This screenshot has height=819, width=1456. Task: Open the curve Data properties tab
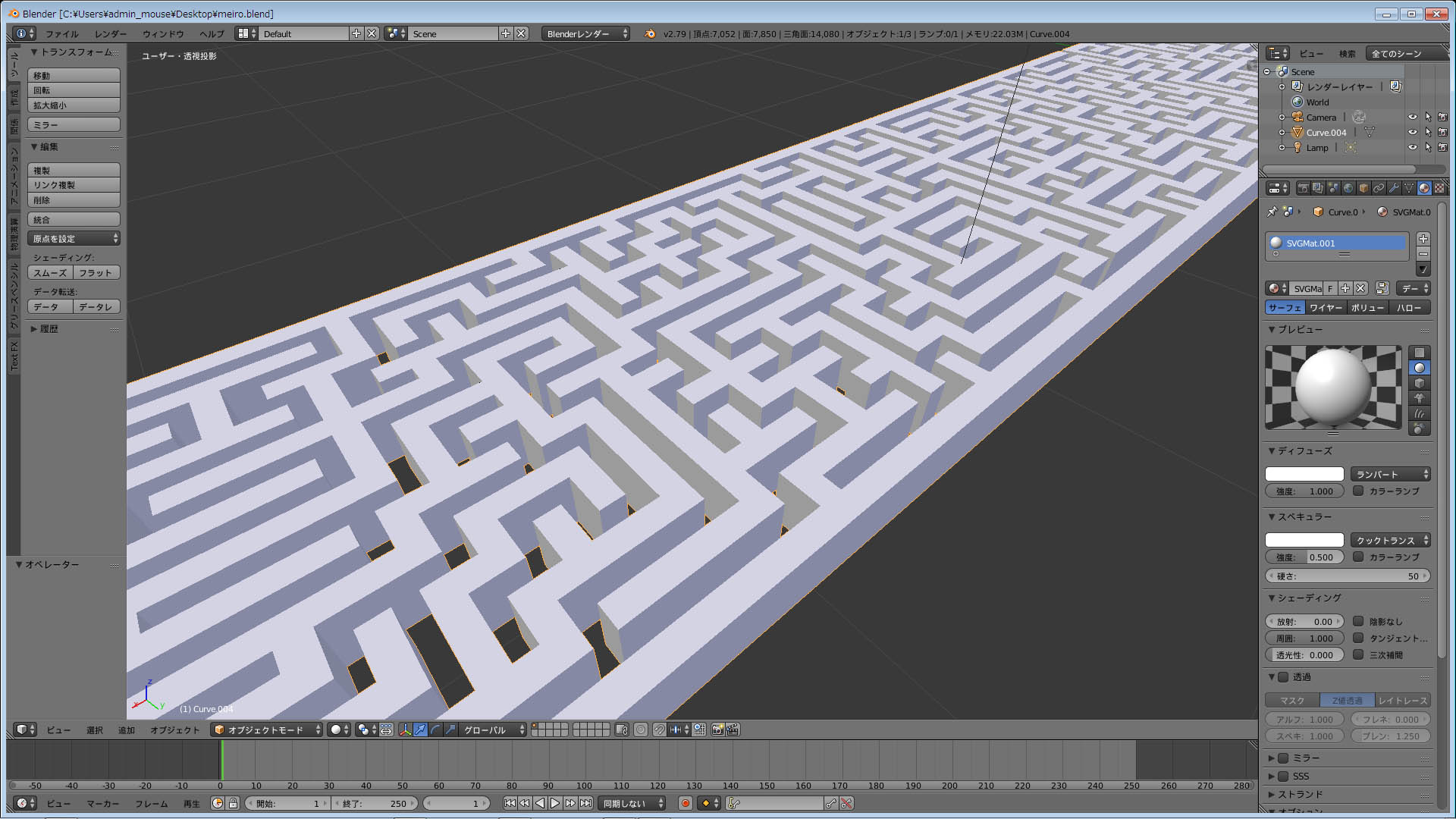click(1409, 188)
